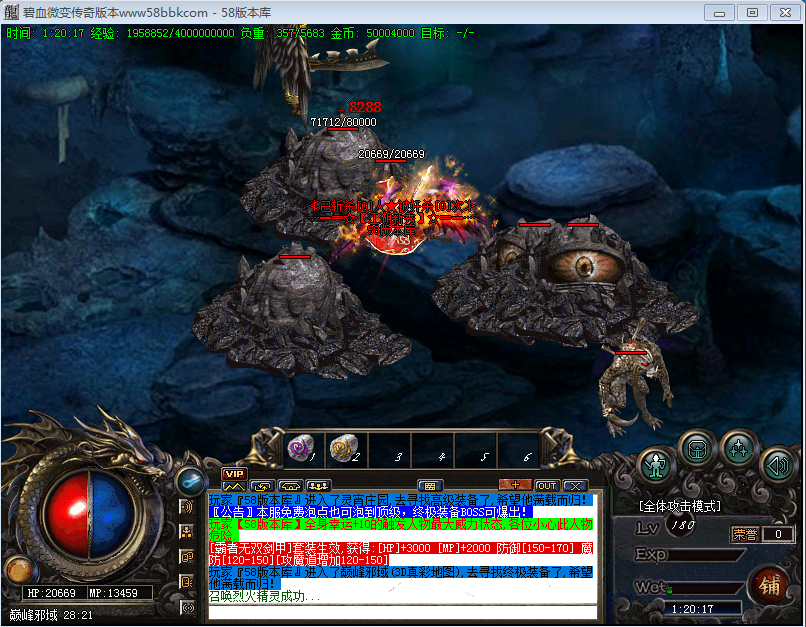The image size is (806, 627).
Task: Open the skills sparkle icon
Action: point(739,450)
